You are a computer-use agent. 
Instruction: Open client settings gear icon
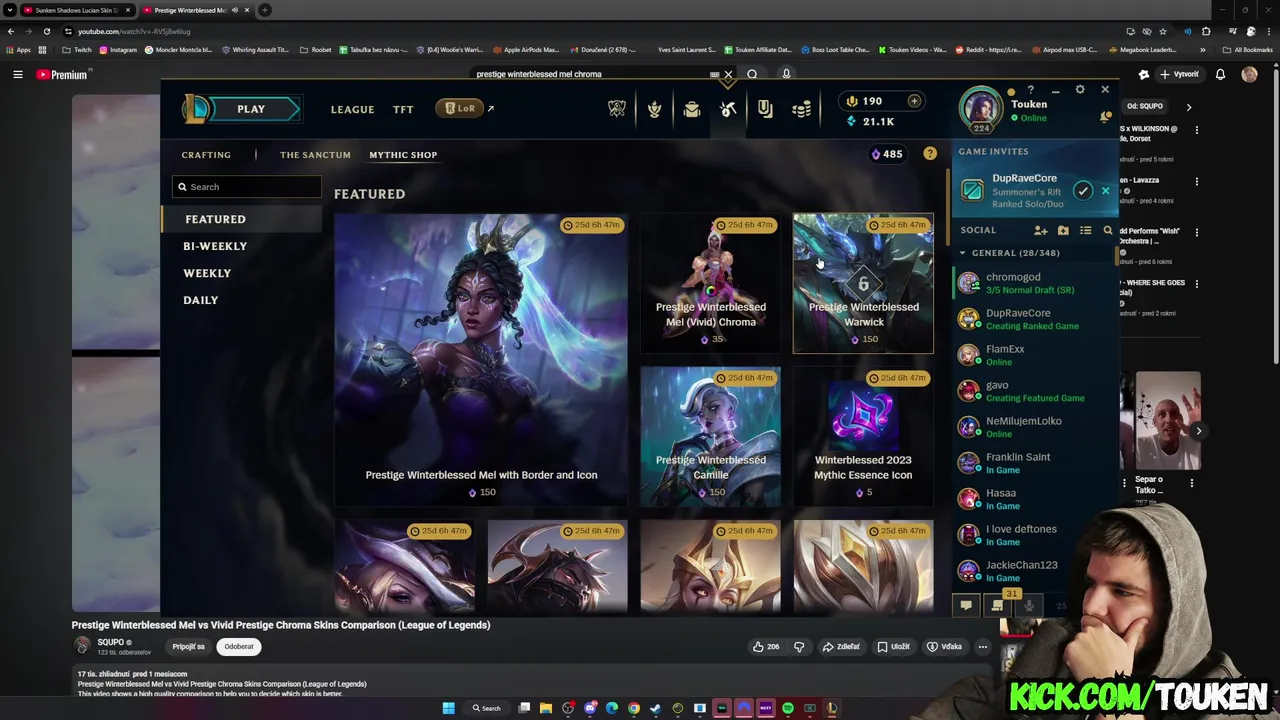click(1080, 90)
